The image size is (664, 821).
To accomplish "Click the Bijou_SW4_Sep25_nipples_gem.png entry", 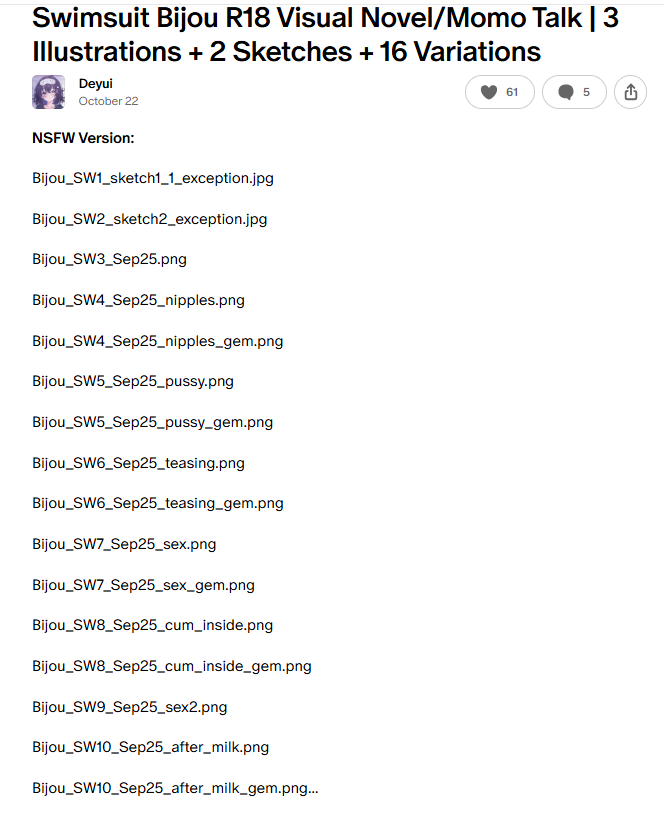I will 158,341.
